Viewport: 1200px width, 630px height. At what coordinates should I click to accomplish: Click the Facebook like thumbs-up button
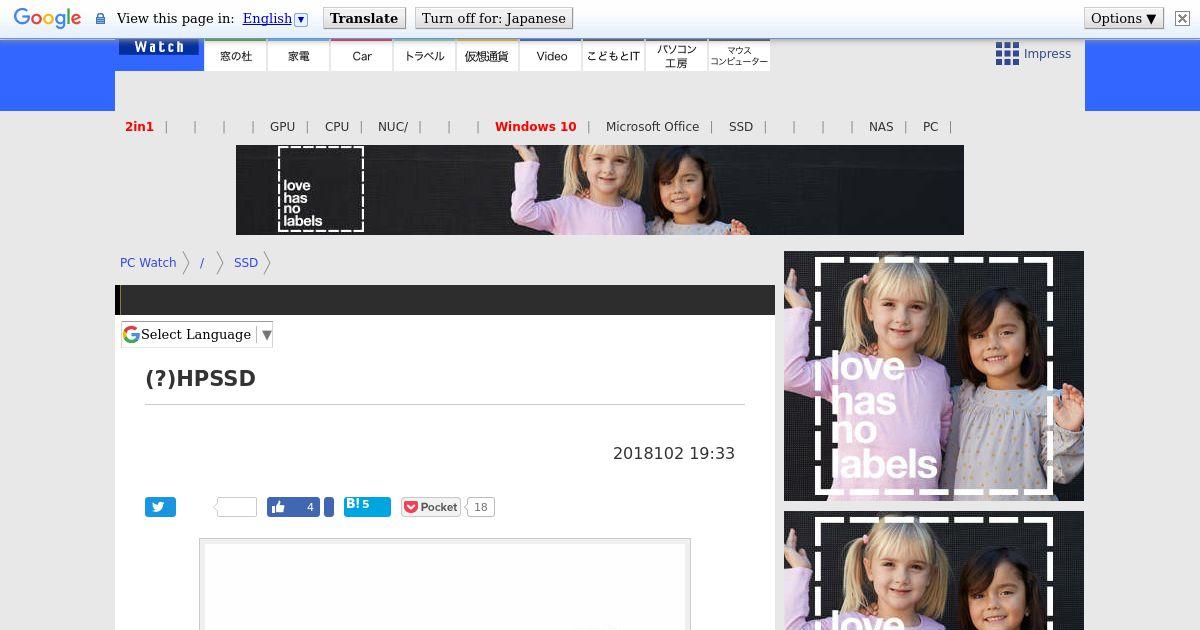tap(293, 507)
